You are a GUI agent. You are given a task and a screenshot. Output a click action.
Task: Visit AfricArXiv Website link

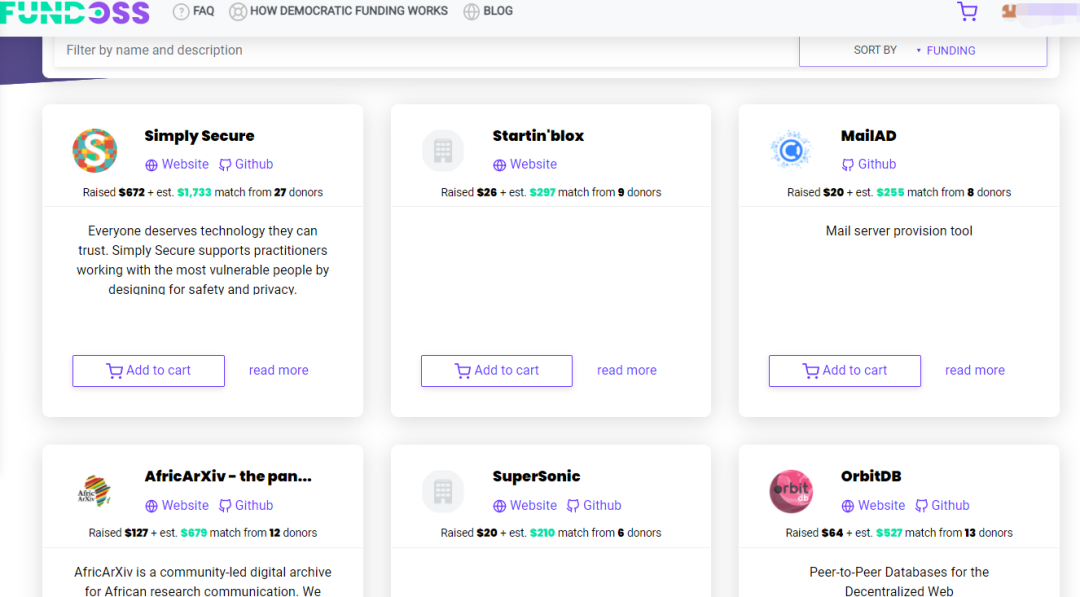click(x=177, y=505)
